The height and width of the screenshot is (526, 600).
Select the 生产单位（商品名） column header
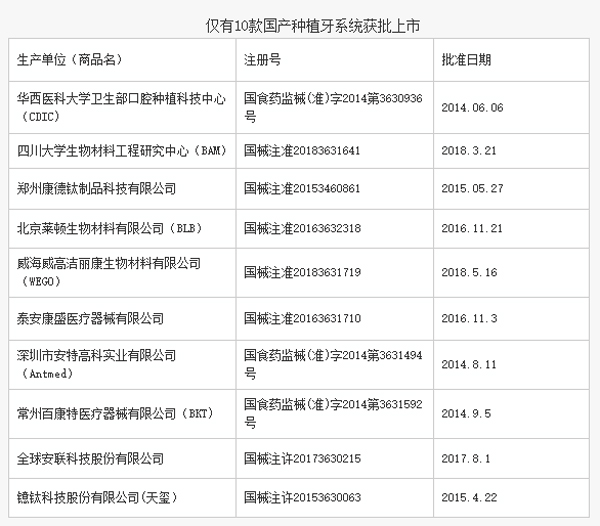point(71,60)
